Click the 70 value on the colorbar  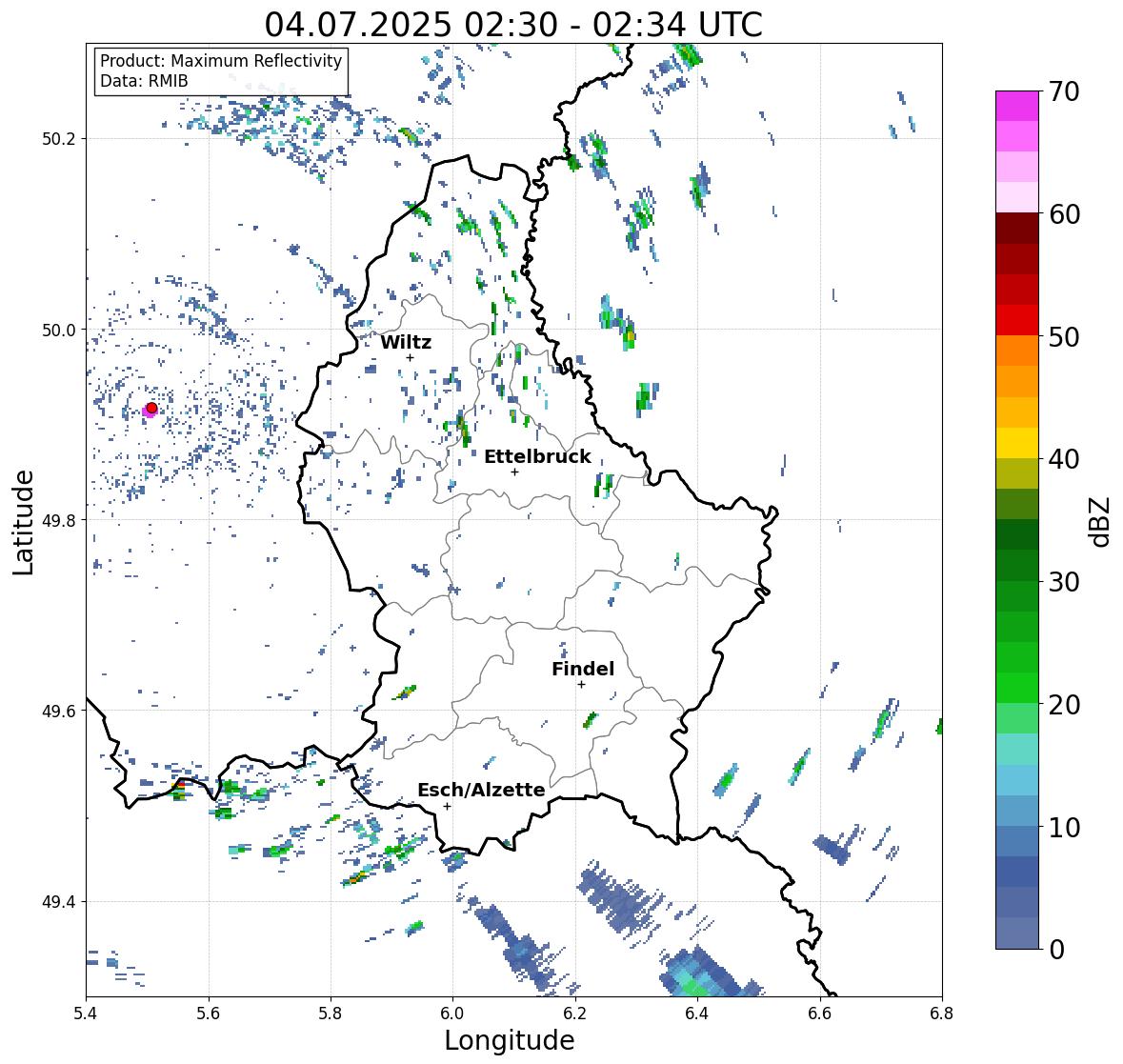click(1064, 91)
